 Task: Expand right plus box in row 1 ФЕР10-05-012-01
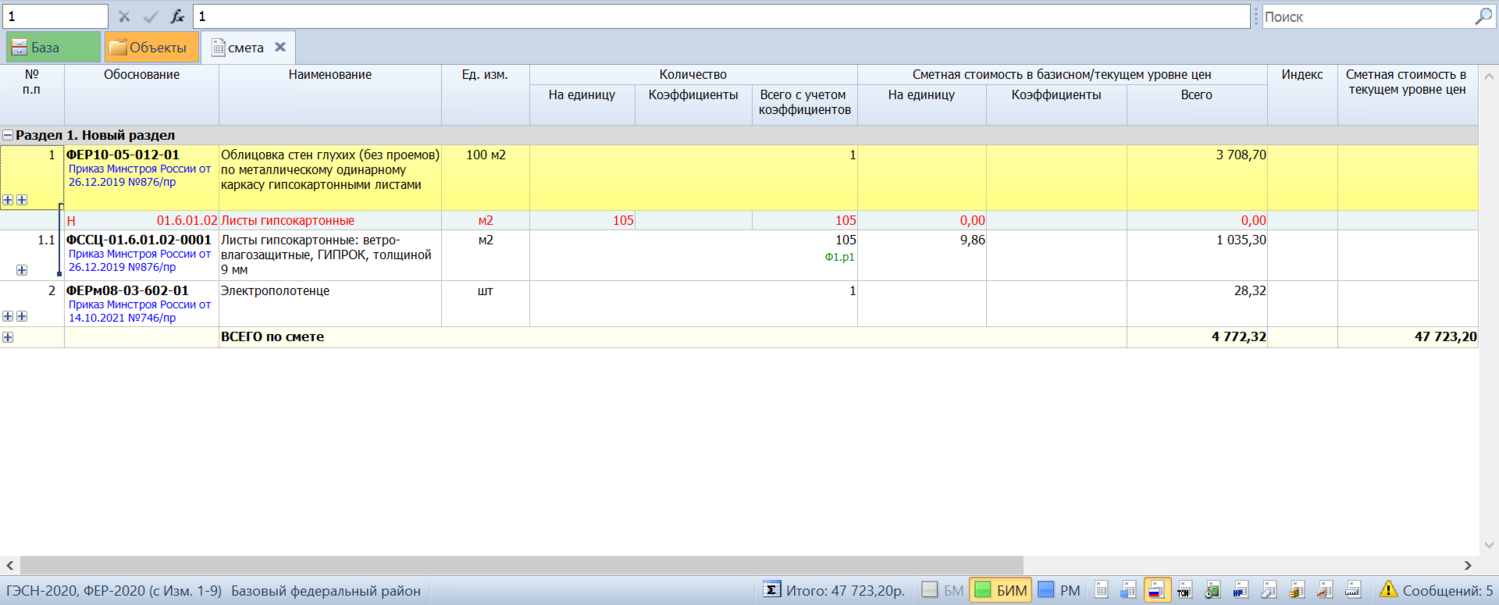22,200
